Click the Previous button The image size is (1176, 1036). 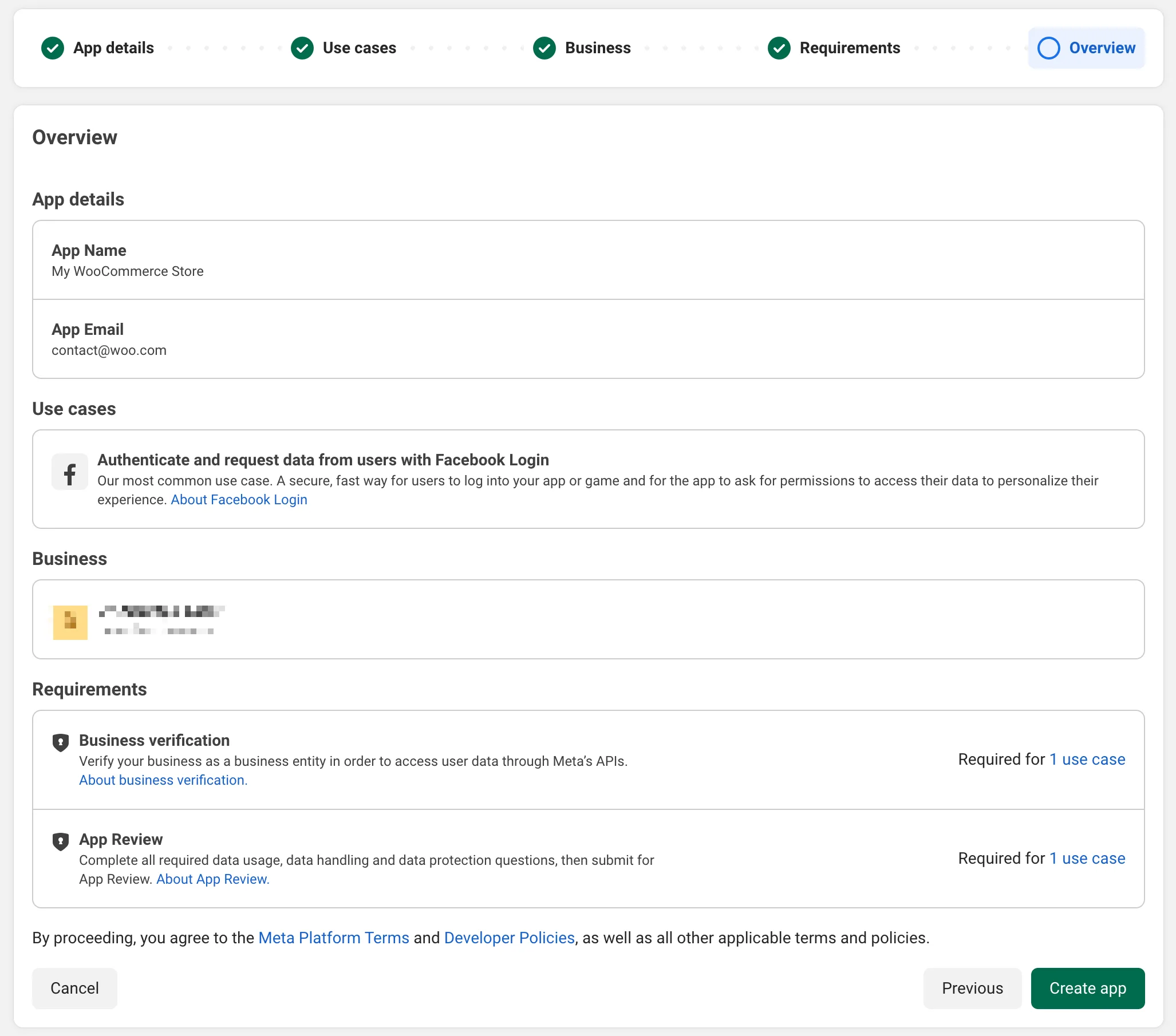pos(972,988)
